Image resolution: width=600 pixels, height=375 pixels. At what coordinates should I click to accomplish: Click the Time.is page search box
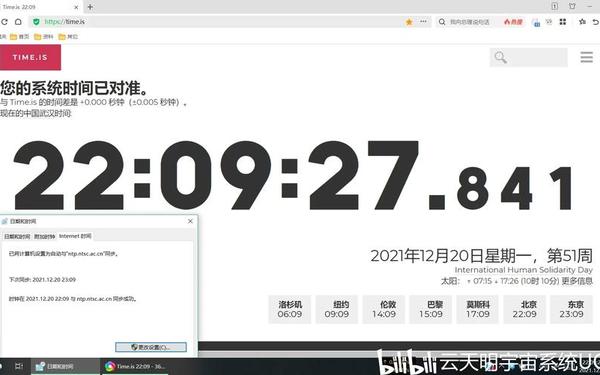click(x=528, y=57)
